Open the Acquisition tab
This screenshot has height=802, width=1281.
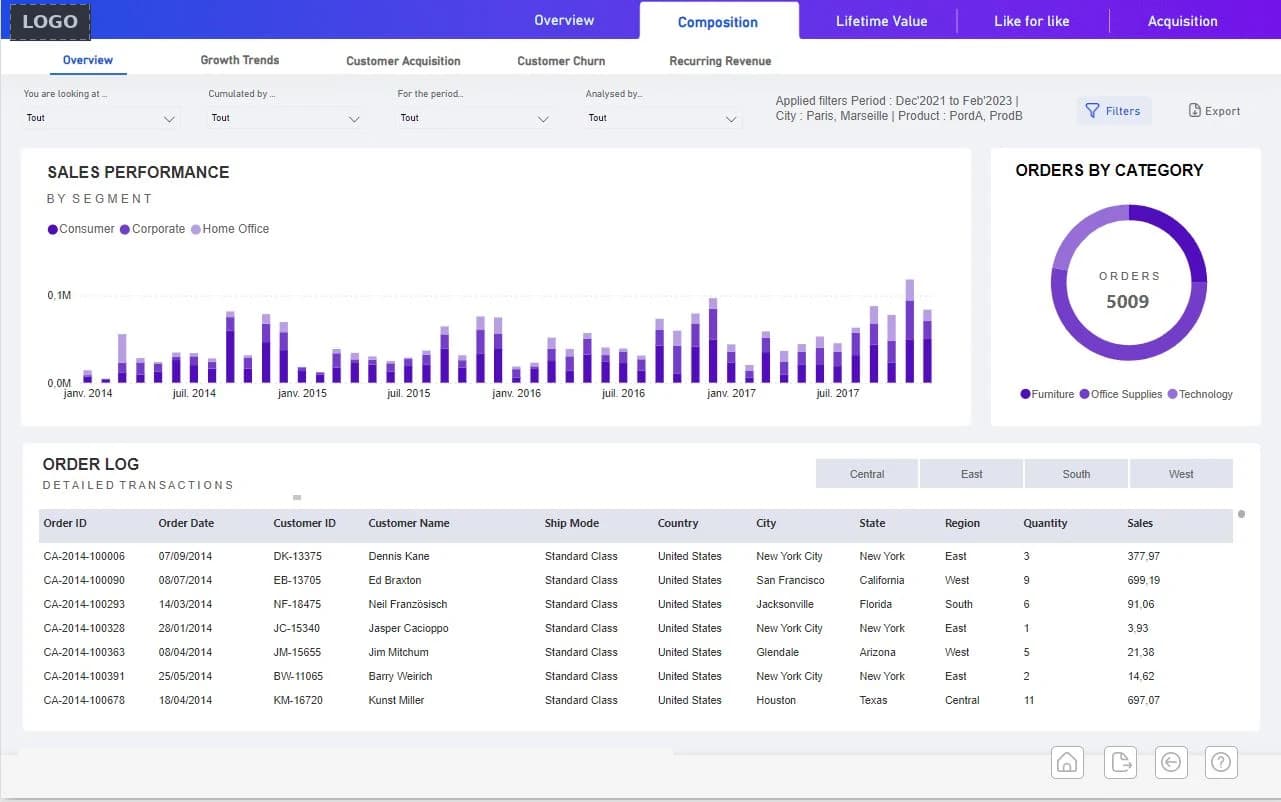pyautogui.click(x=1183, y=21)
